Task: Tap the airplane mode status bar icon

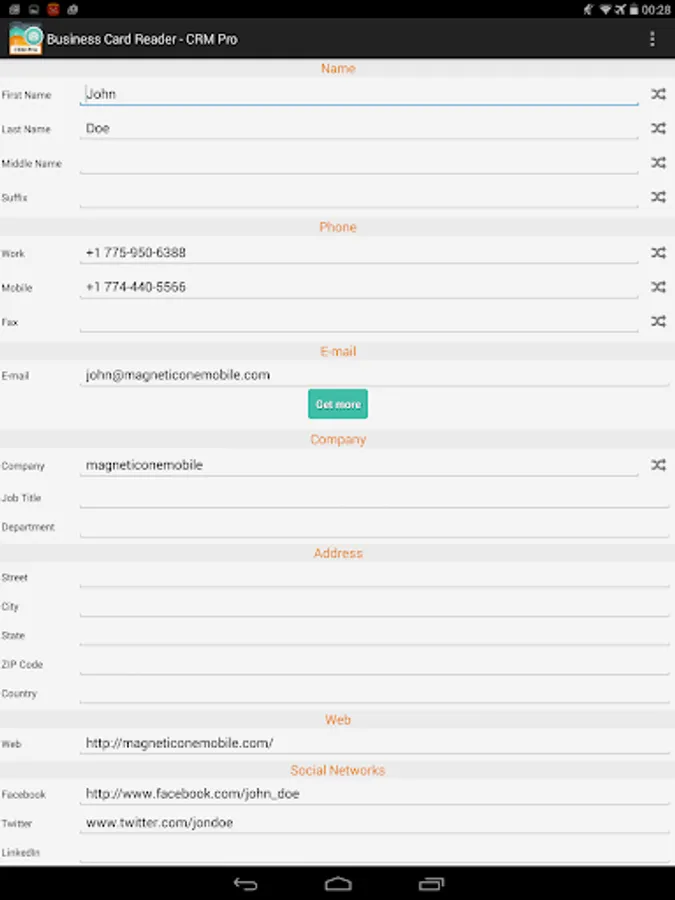Action: coord(620,9)
